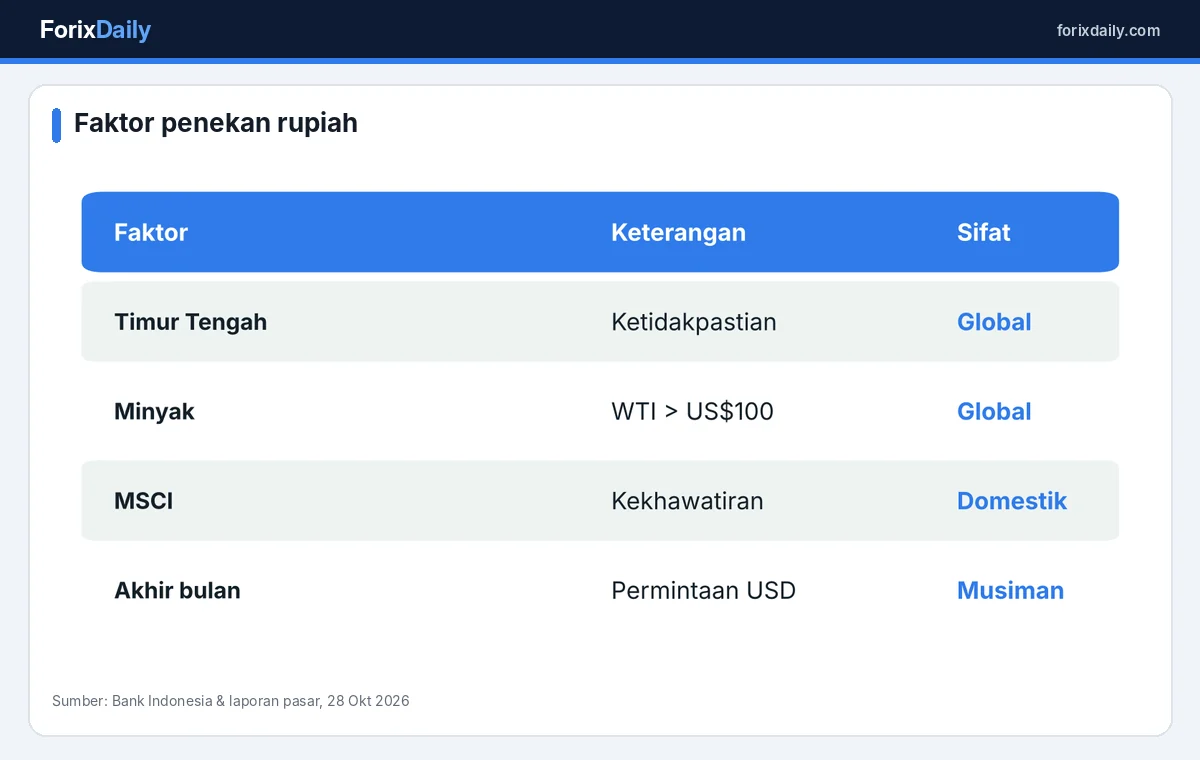Select the 'Akhir bulan' cell

177,590
